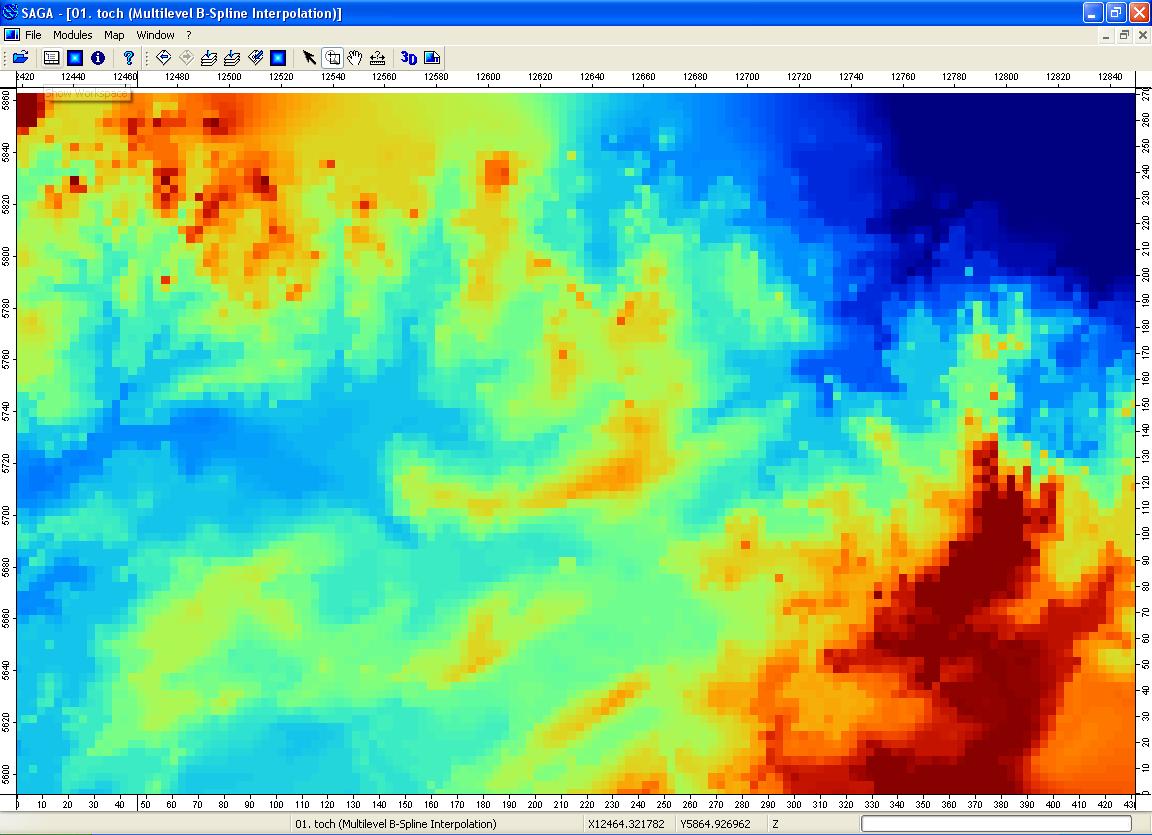Viewport: 1152px width, 835px height.
Task: Click the Load folder icon in toolbar
Action: coord(21,57)
